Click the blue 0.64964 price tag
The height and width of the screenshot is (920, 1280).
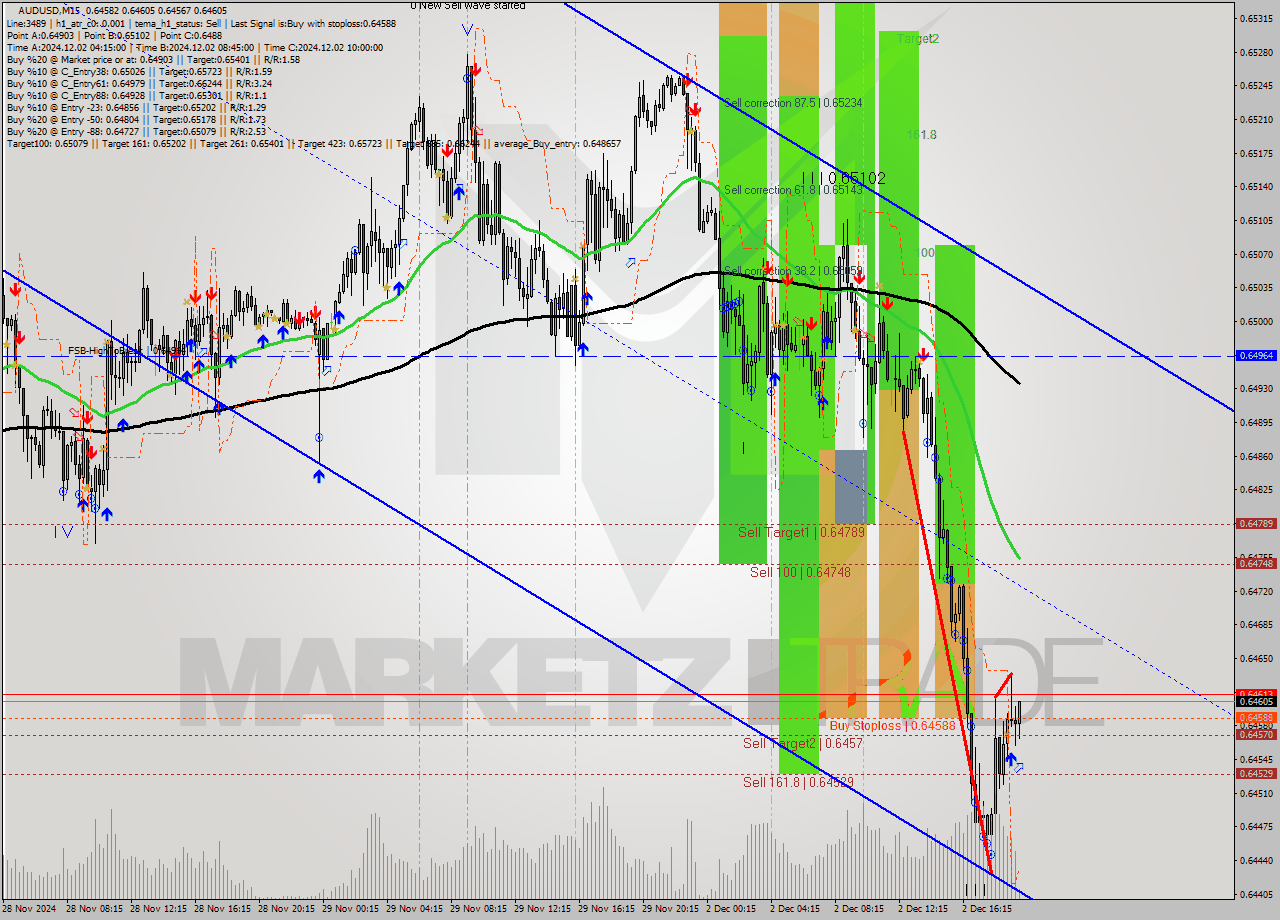1256,356
